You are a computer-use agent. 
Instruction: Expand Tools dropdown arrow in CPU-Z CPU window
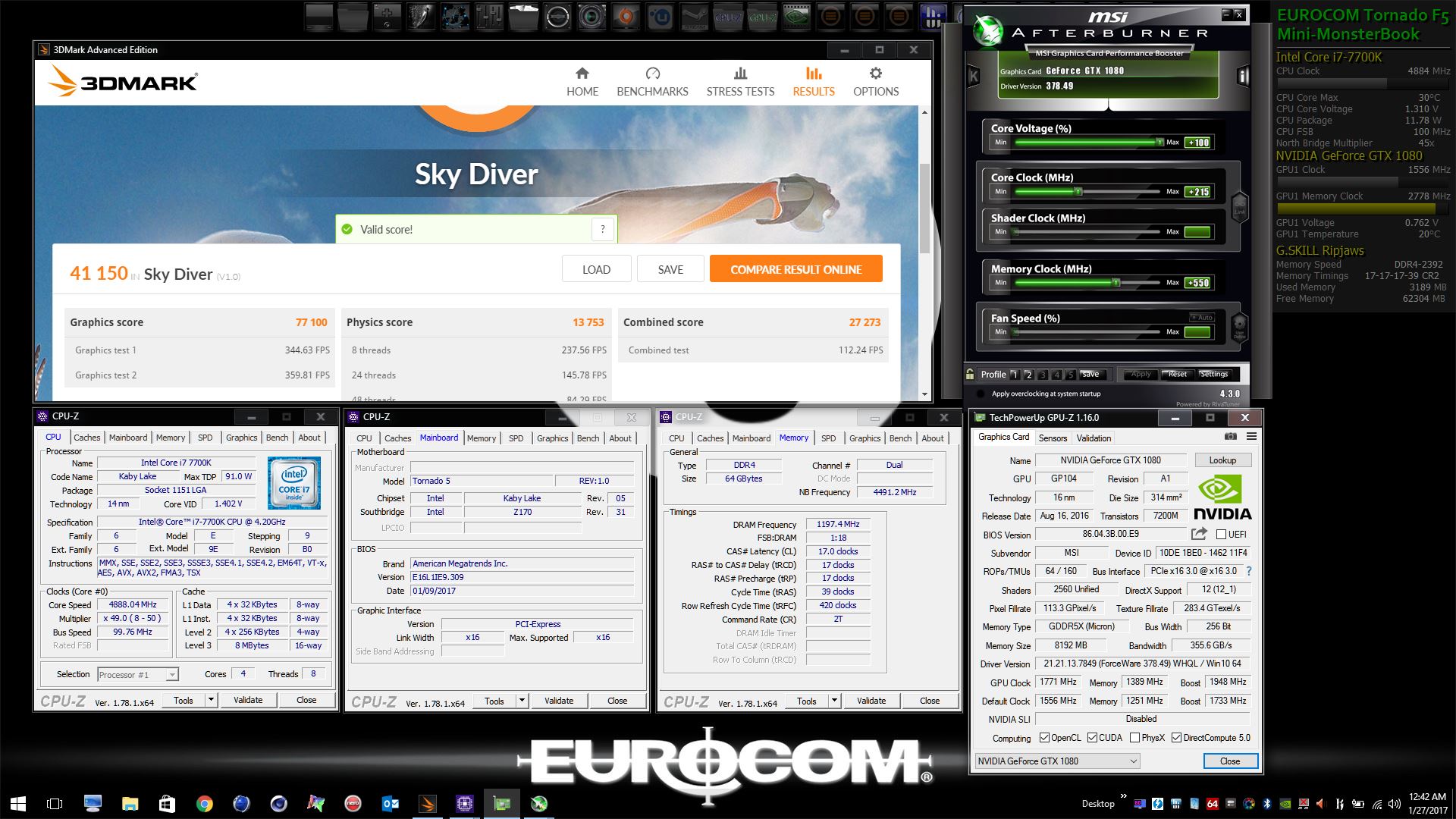tap(211, 700)
